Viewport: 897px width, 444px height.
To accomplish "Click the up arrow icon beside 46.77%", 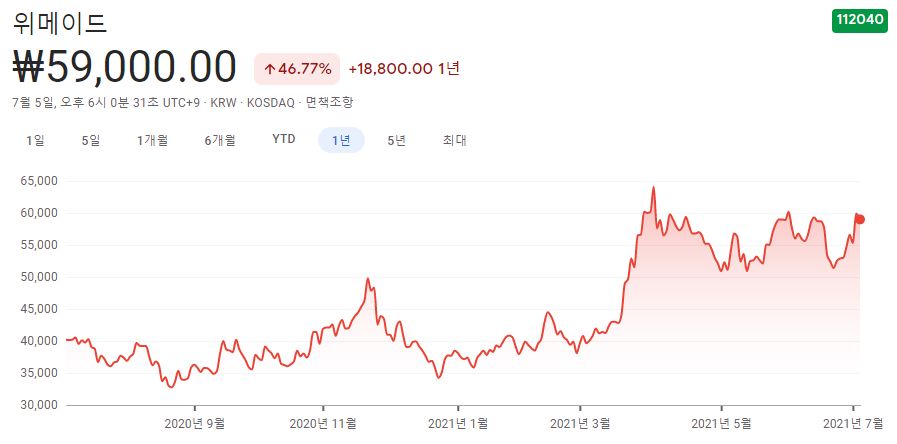I will pyautogui.click(x=269, y=70).
